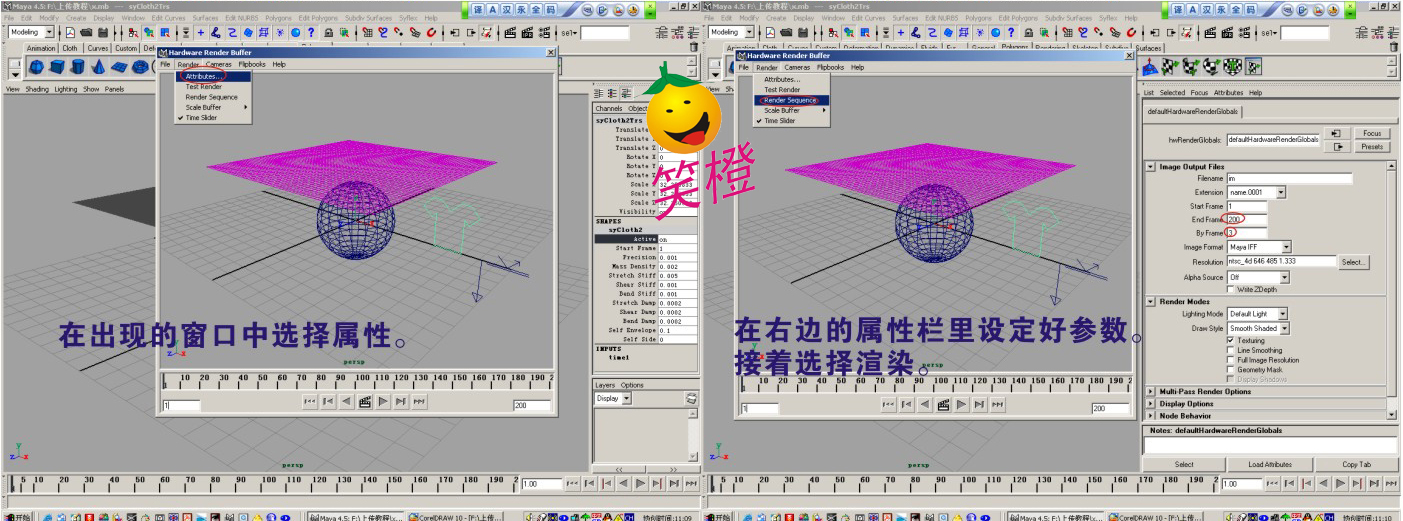Image resolution: width=1403 pixels, height=521 pixels.
Task: Click the Load Attributes button
Action: coord(1270,464)
